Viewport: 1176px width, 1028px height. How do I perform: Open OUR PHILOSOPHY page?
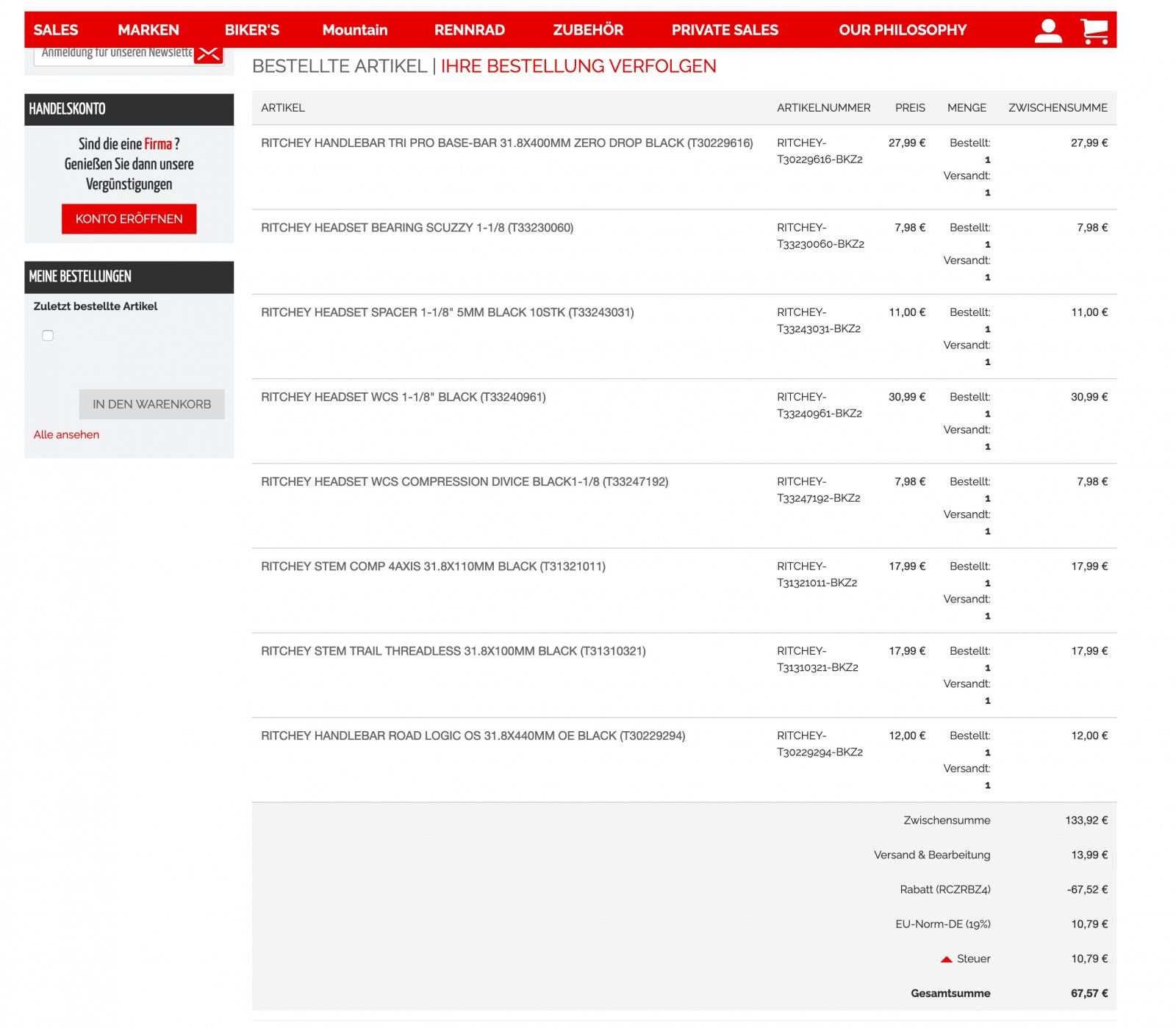coord(902,30)
